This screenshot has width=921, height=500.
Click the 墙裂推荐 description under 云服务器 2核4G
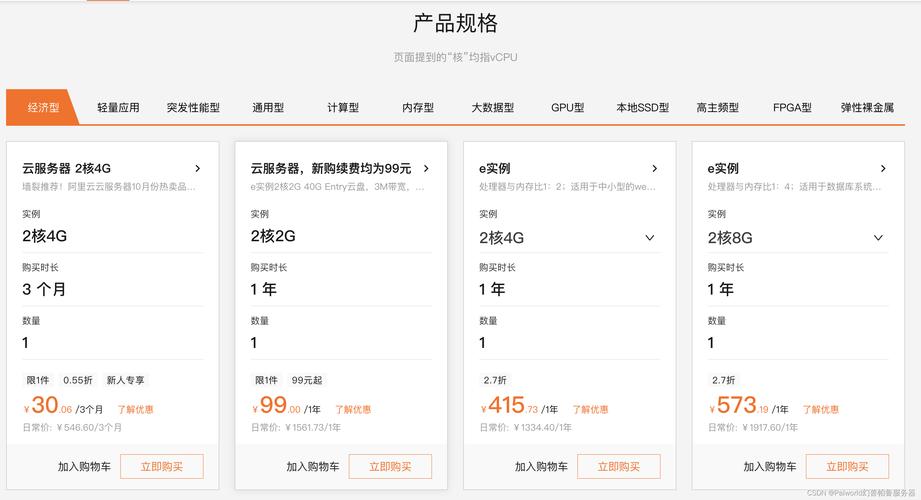click(x=109, y=187)
